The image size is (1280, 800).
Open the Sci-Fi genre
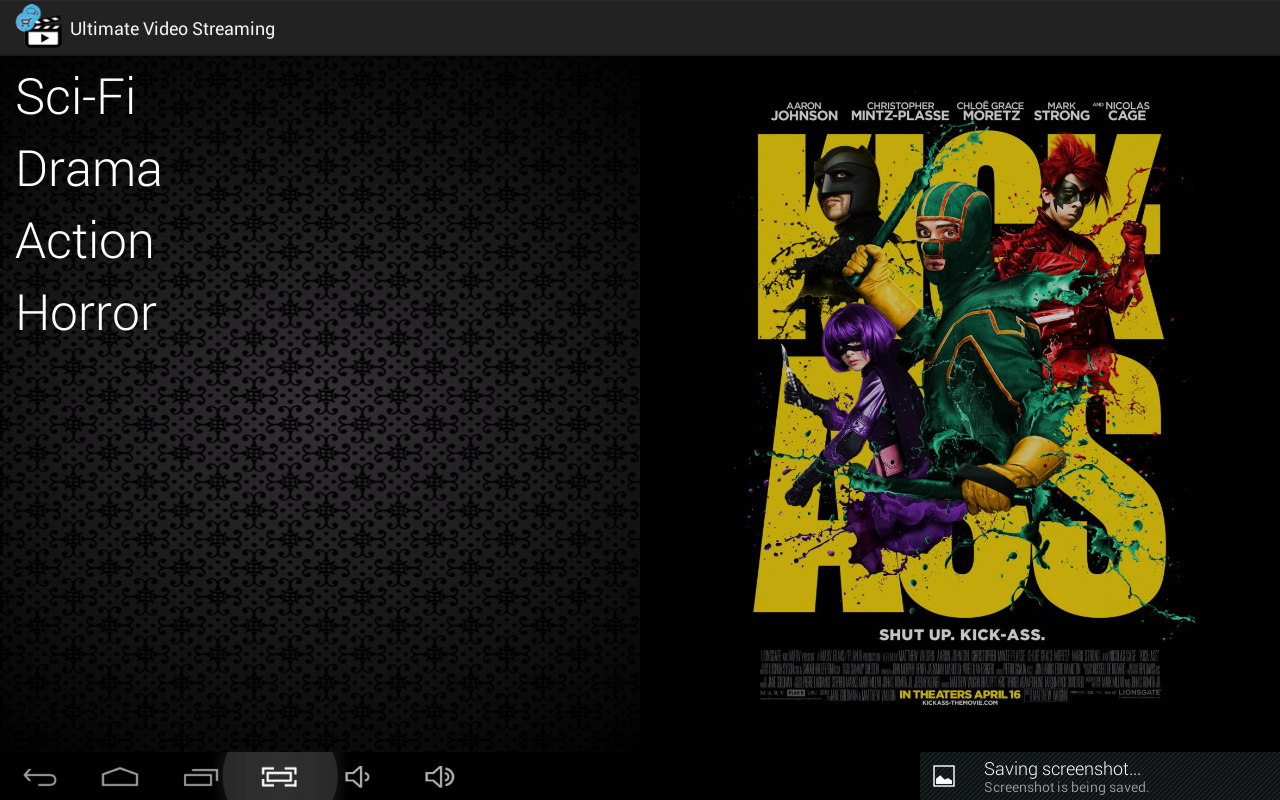pos(76,97)
